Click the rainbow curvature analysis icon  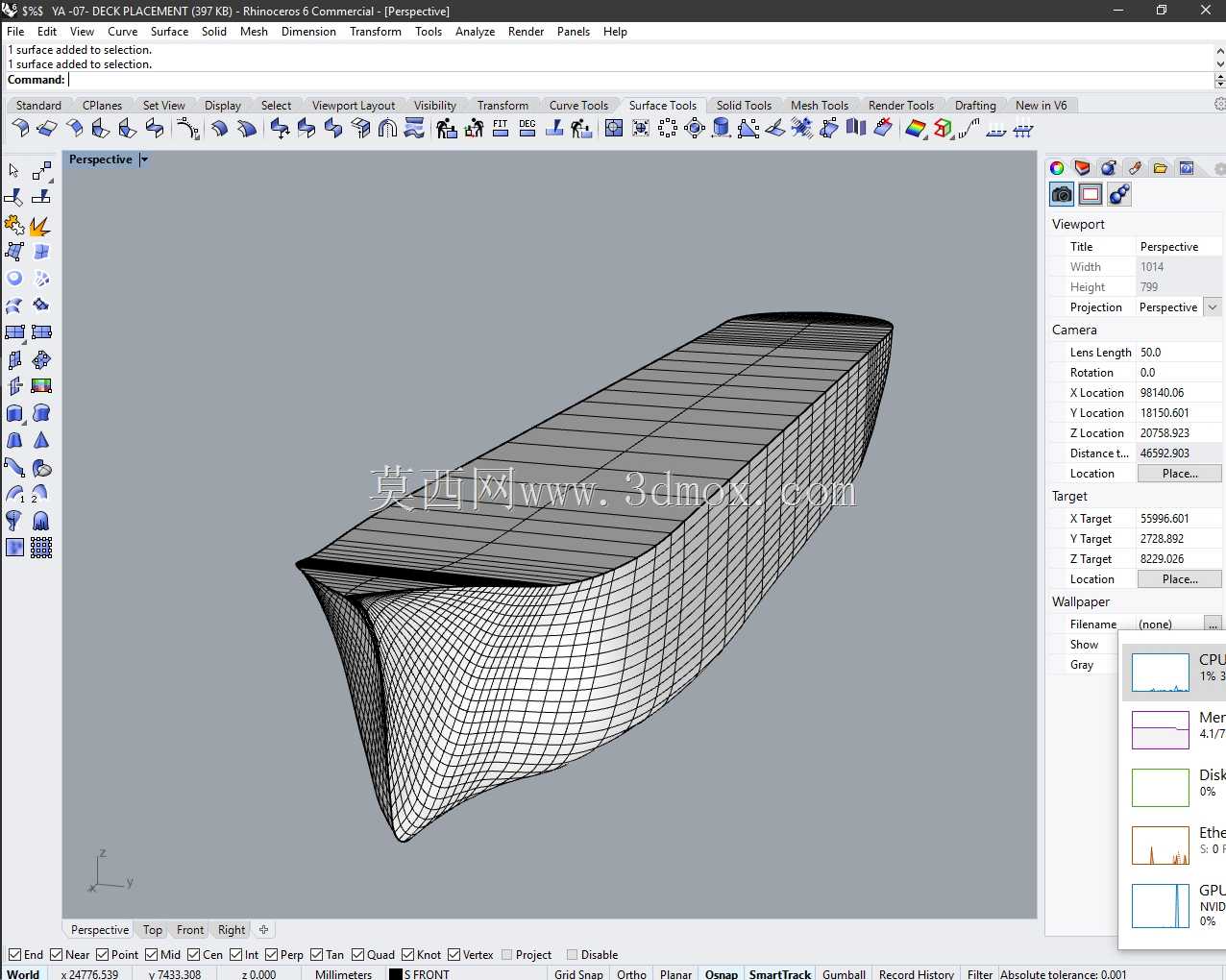pyautogui.click(x=915, y=128)
